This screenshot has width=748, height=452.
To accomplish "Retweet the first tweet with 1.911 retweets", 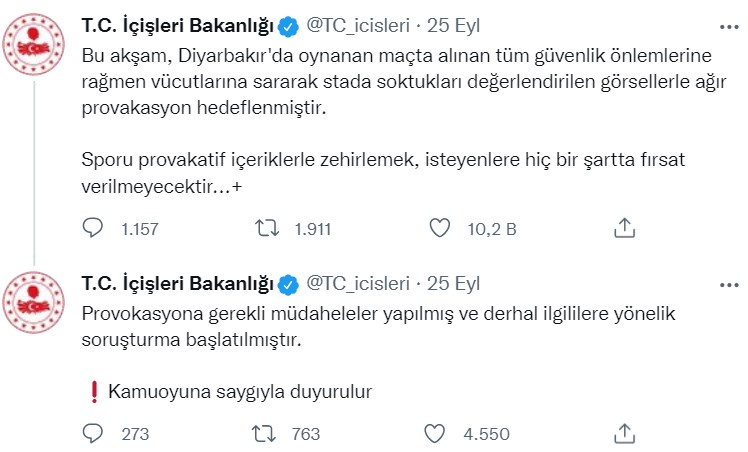I will pos(265,229).
